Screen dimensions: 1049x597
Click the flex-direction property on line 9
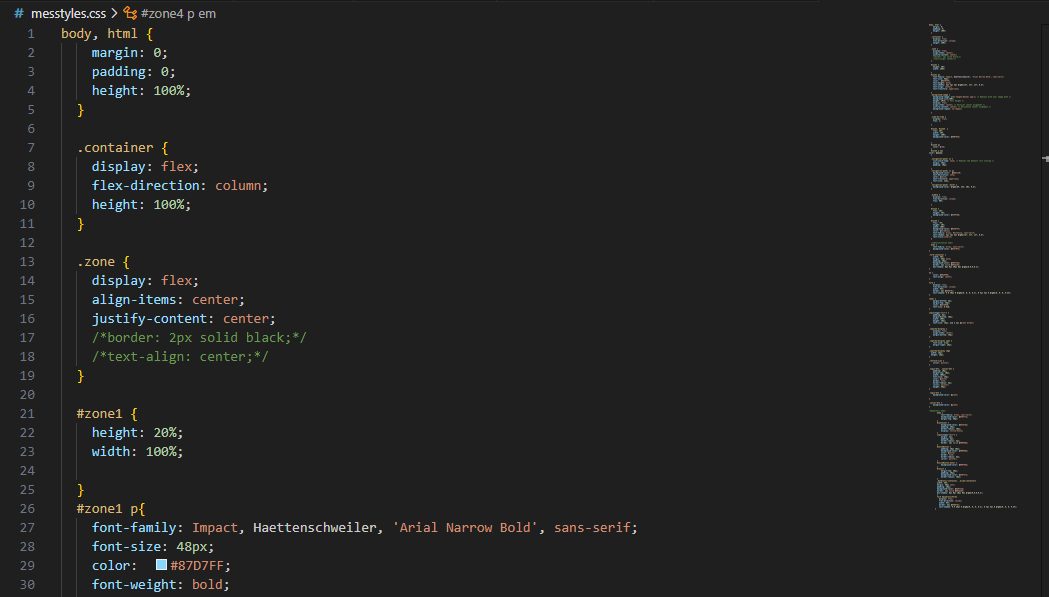coord(146,185)
